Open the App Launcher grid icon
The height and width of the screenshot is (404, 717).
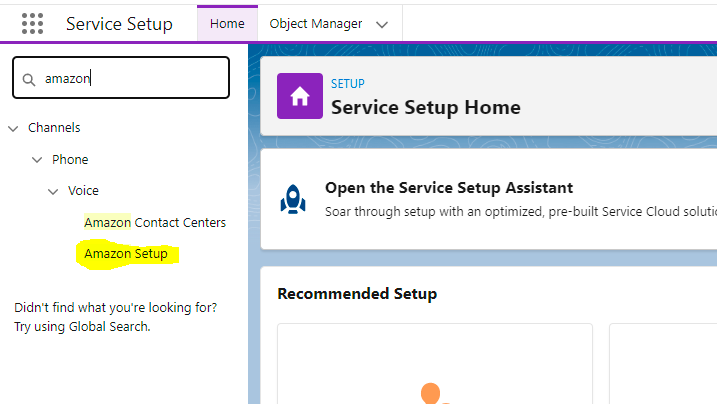coord(32,23)
